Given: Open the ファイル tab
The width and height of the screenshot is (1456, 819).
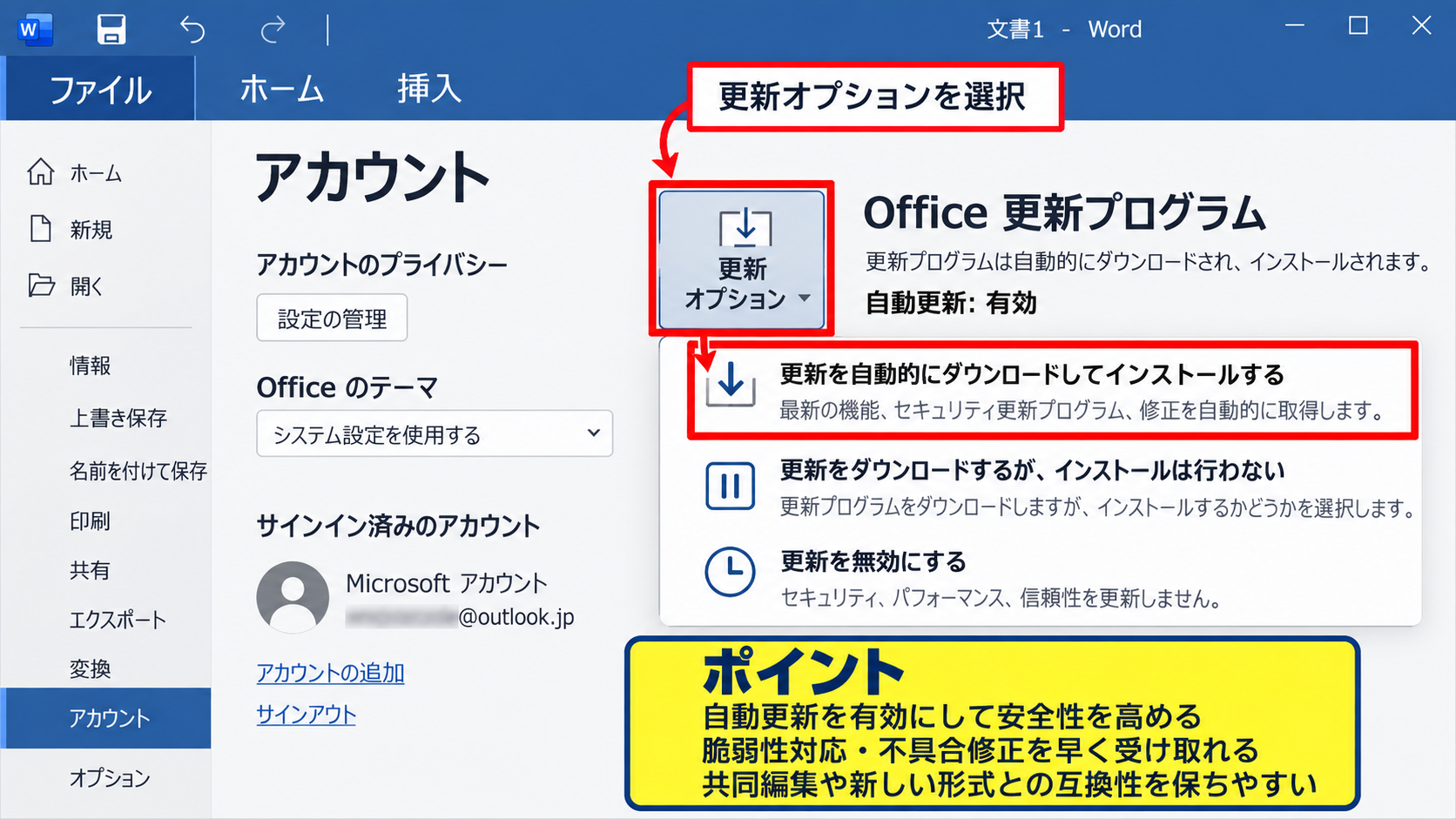Looking at the screenshot, I should coord(99,89).
